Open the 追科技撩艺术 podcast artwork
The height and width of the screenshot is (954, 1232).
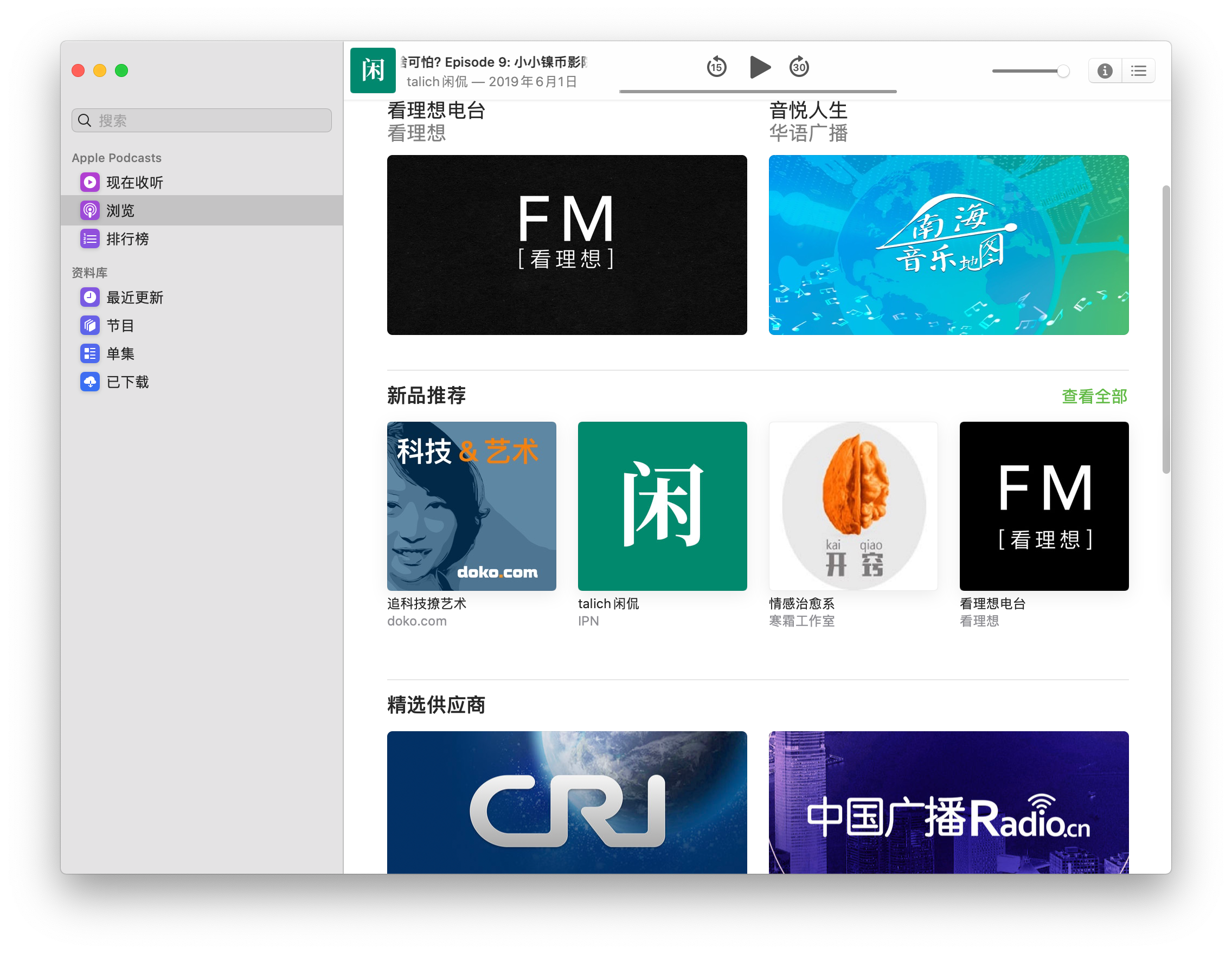click(x=471, y=506)
